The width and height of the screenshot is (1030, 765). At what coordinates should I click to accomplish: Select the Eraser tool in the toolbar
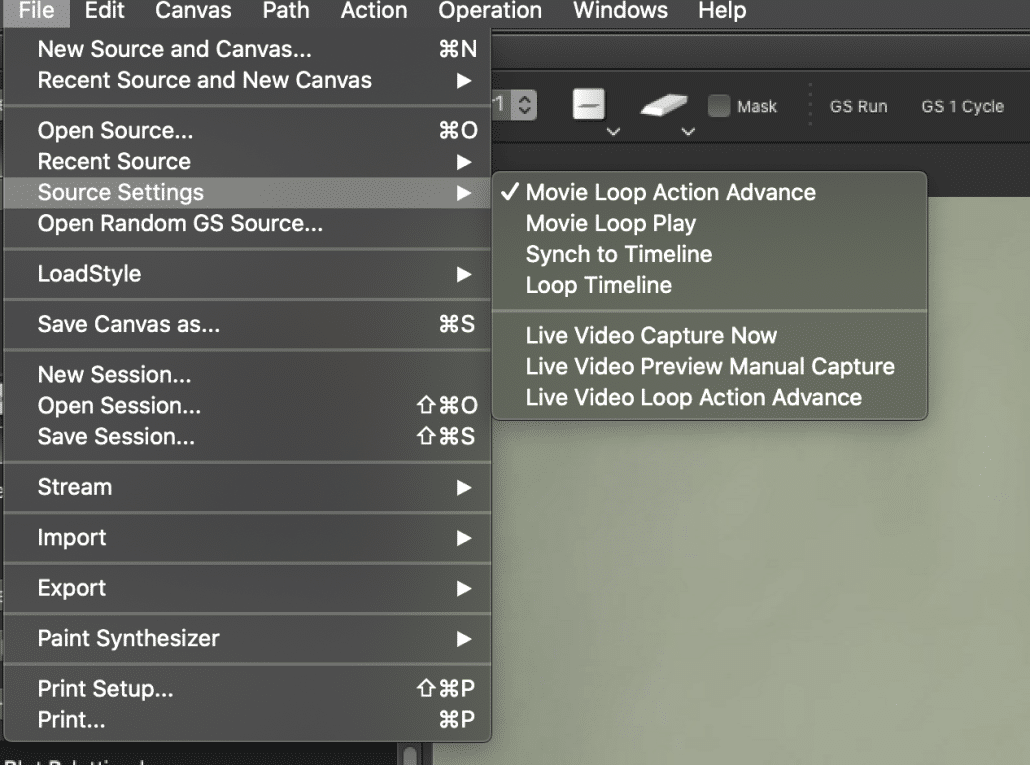point(663,103)
